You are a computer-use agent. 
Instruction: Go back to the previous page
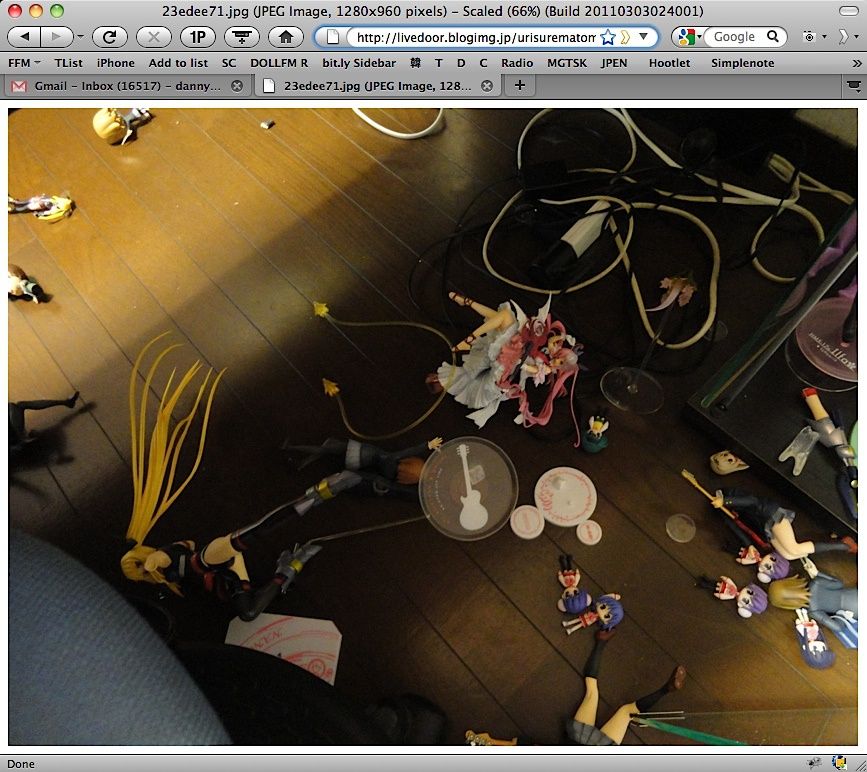click(24, 37)
